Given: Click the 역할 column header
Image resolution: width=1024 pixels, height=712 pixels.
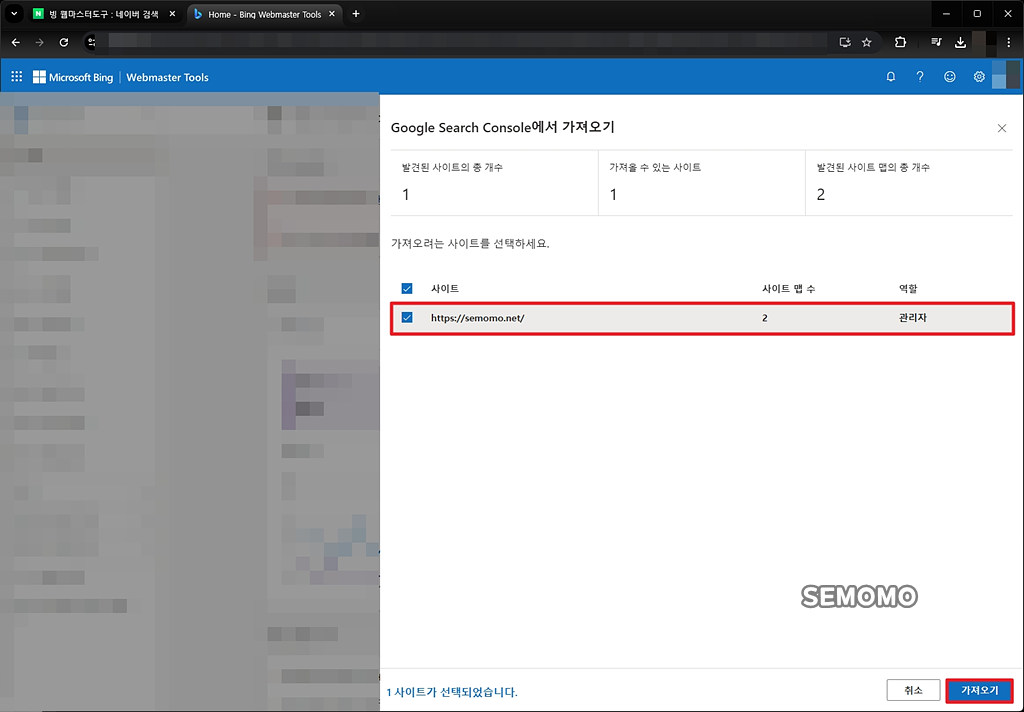Looking at the screenshot, I should 908,289.
